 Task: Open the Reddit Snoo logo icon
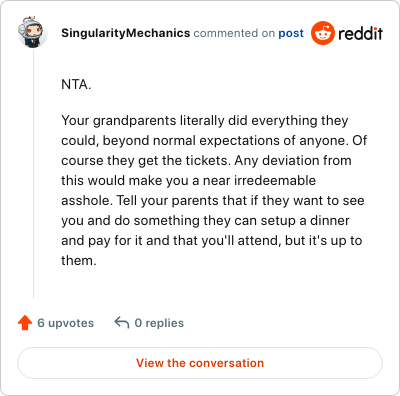323,33
